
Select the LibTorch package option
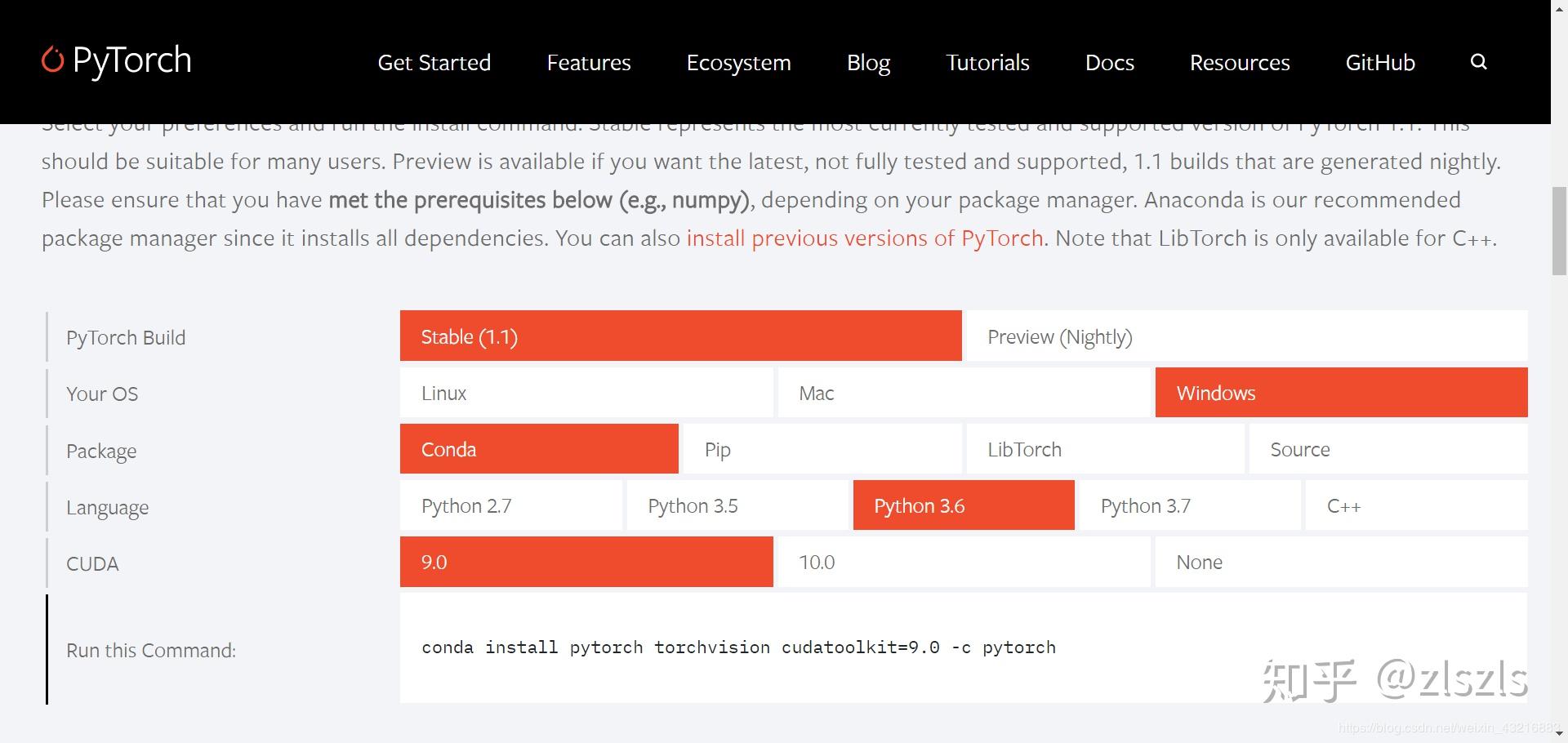(1104, 449)
